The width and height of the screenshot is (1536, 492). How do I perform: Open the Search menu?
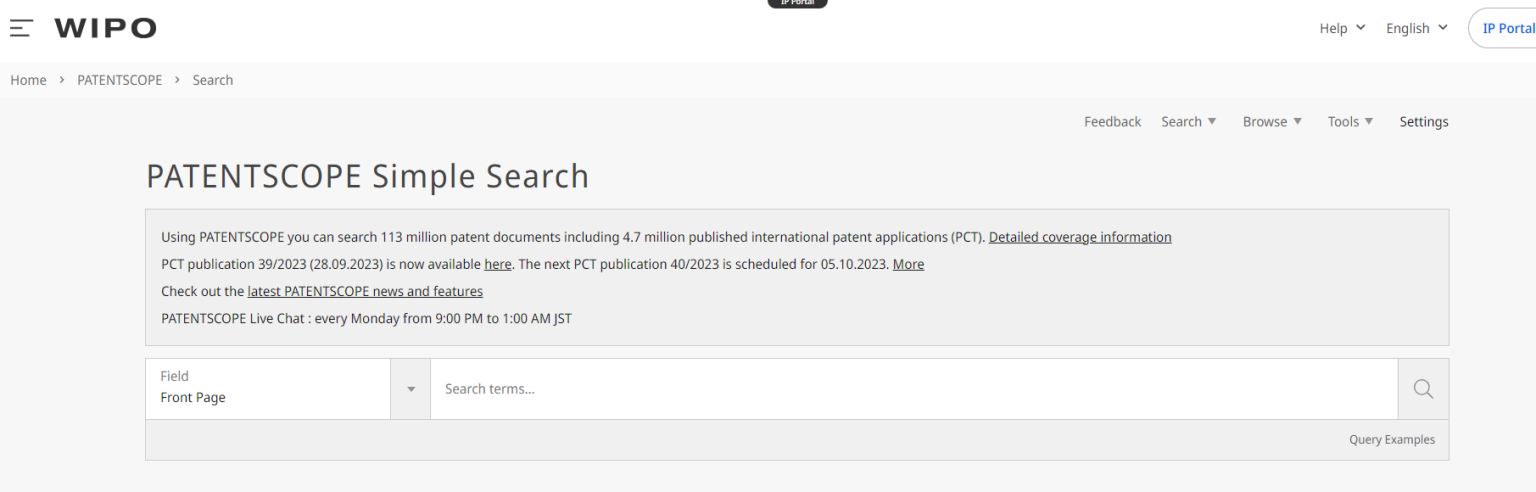click(1188, 122)
